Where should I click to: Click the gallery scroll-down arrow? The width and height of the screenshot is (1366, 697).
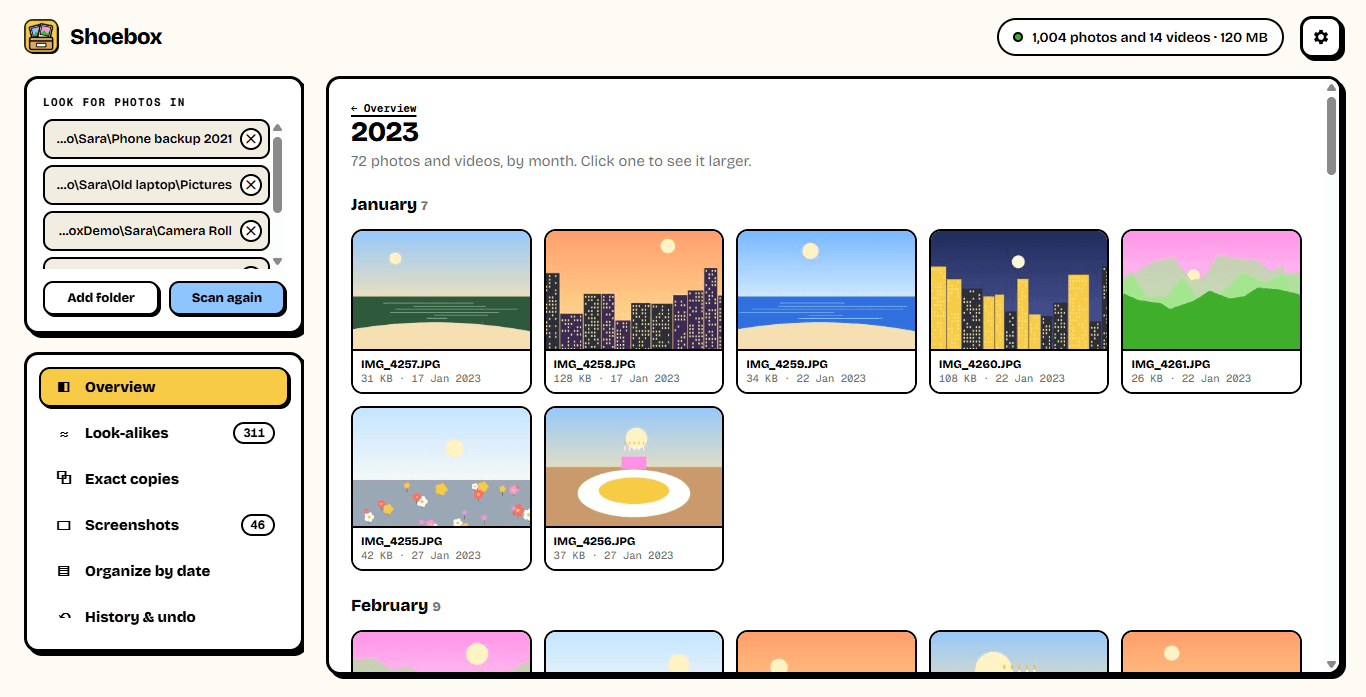tap(1331, 664)
